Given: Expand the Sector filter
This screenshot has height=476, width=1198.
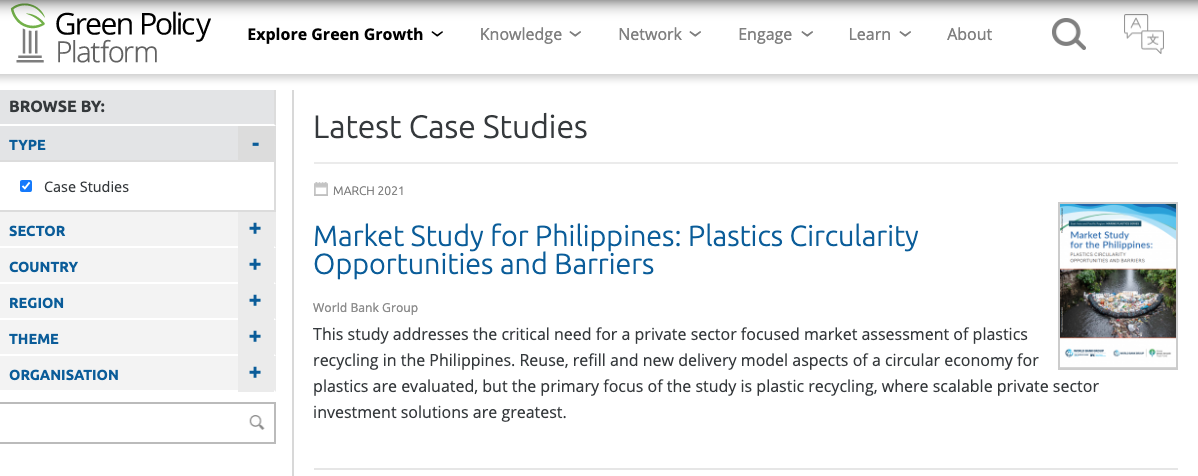Looking at the screenshot, I should tap(255, 230).
